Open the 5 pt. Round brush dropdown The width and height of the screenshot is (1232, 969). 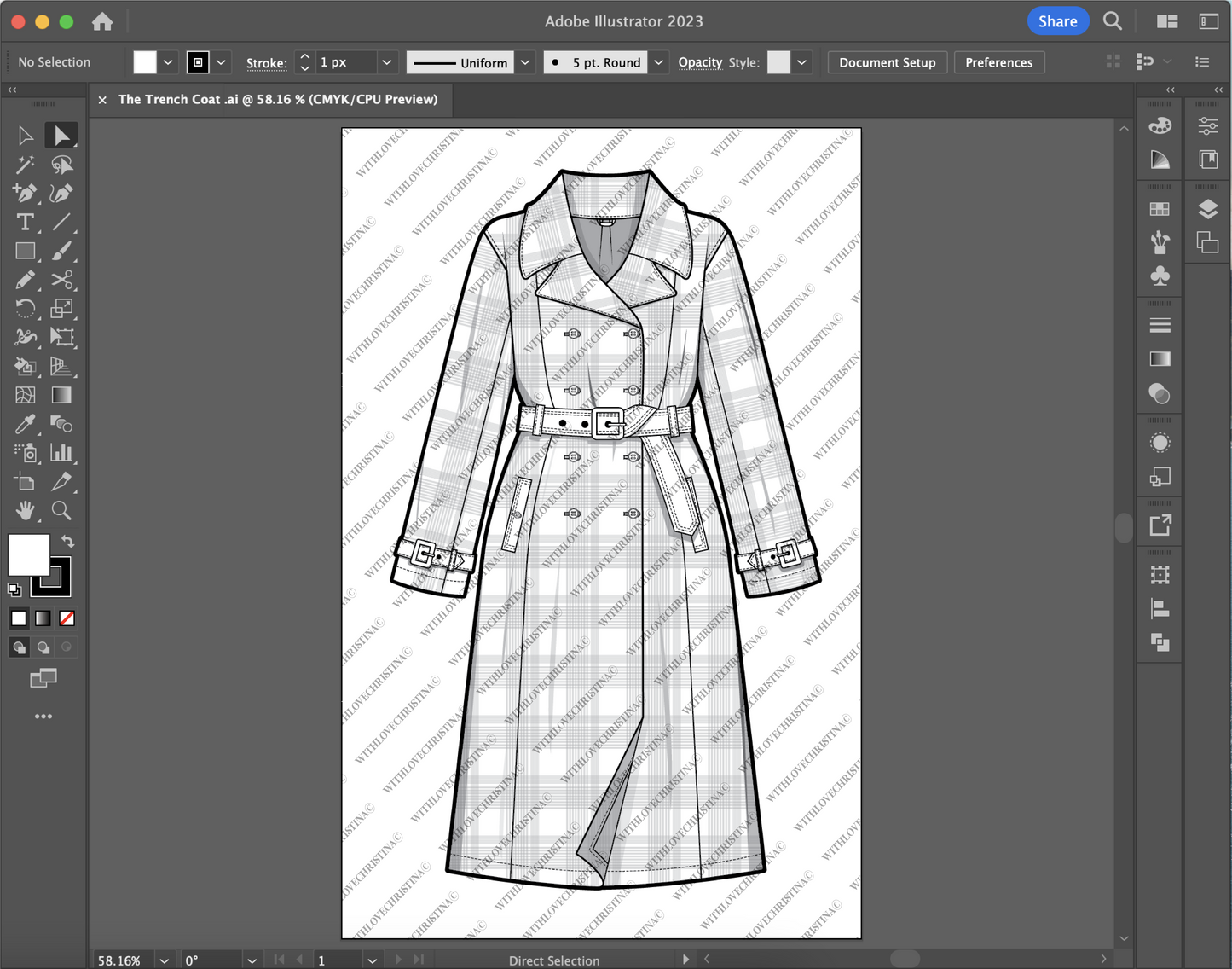[x=657, y=61]
